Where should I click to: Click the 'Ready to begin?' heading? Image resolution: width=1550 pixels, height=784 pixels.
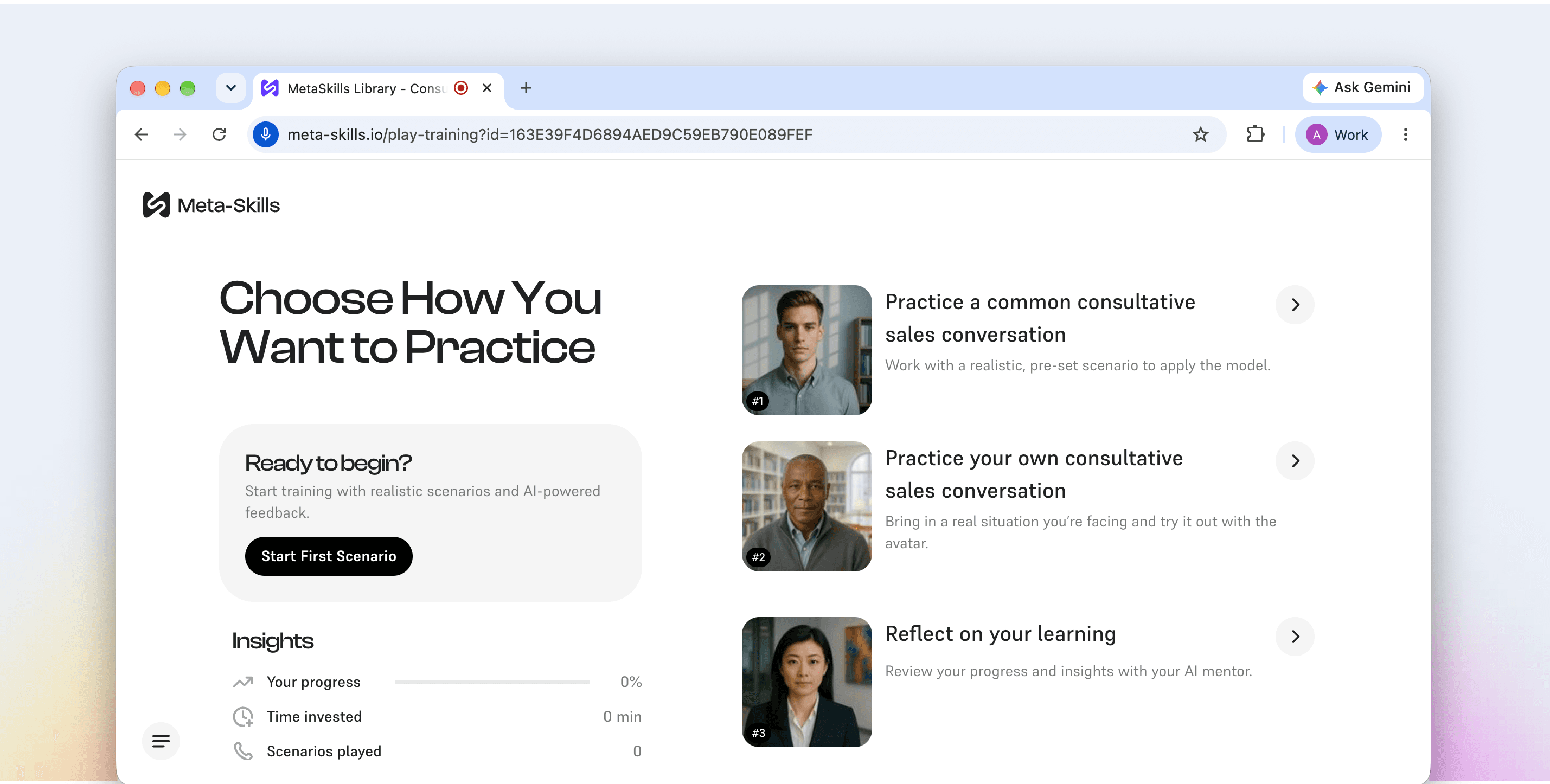click(328, 462)
